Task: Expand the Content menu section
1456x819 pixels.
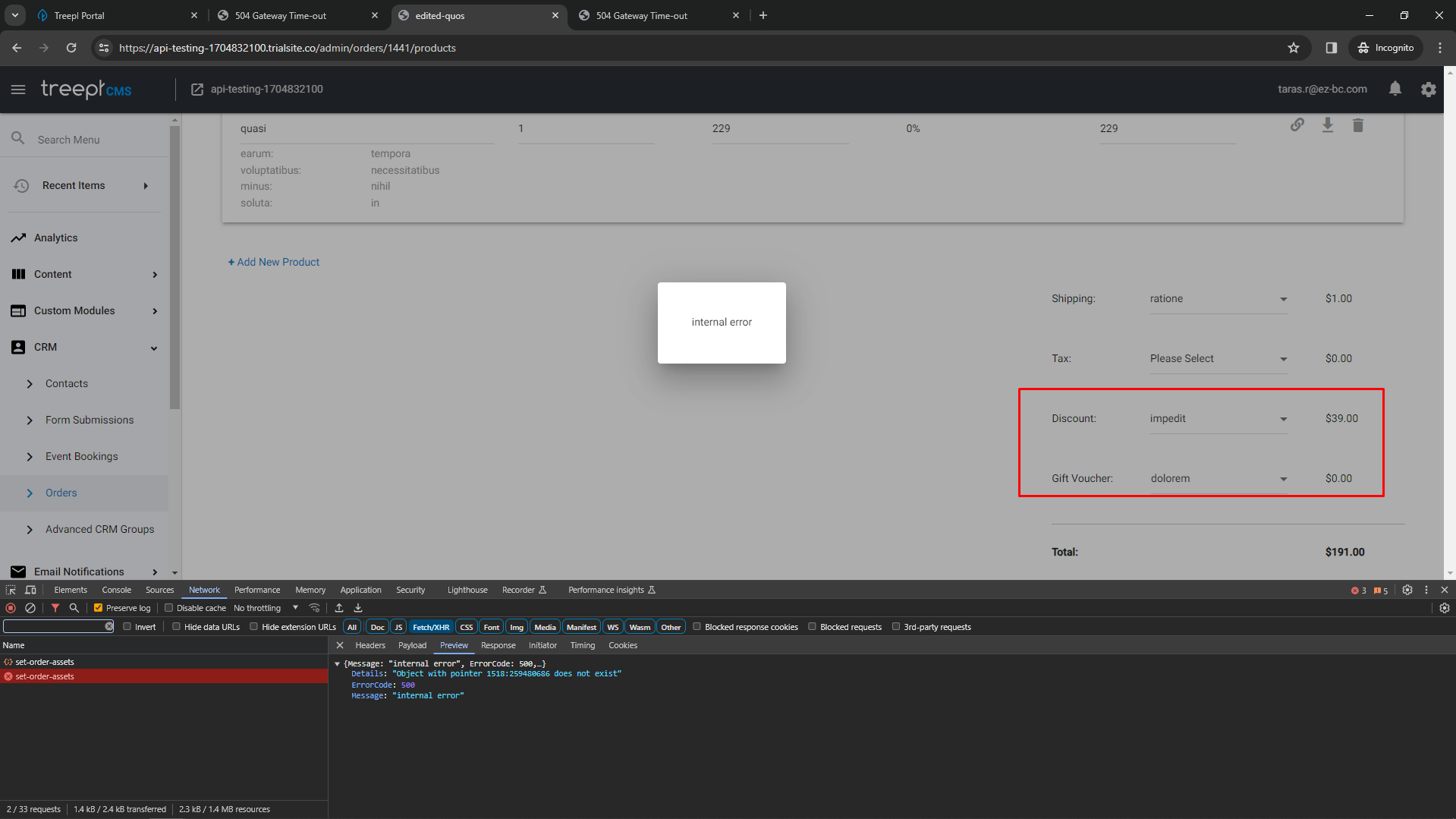Action: pos(155,275)
